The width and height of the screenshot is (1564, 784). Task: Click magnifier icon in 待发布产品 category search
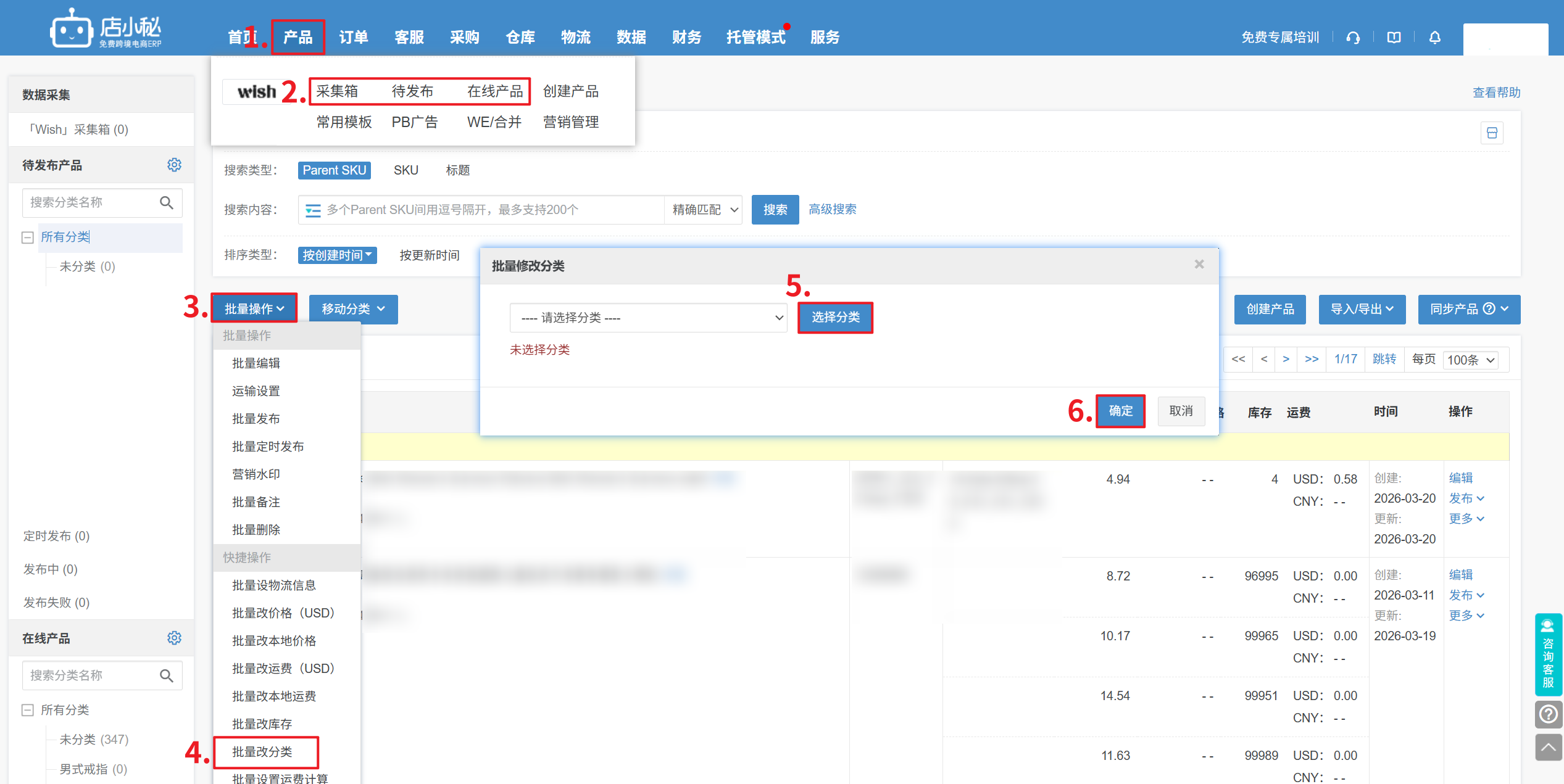coord(167,203)
